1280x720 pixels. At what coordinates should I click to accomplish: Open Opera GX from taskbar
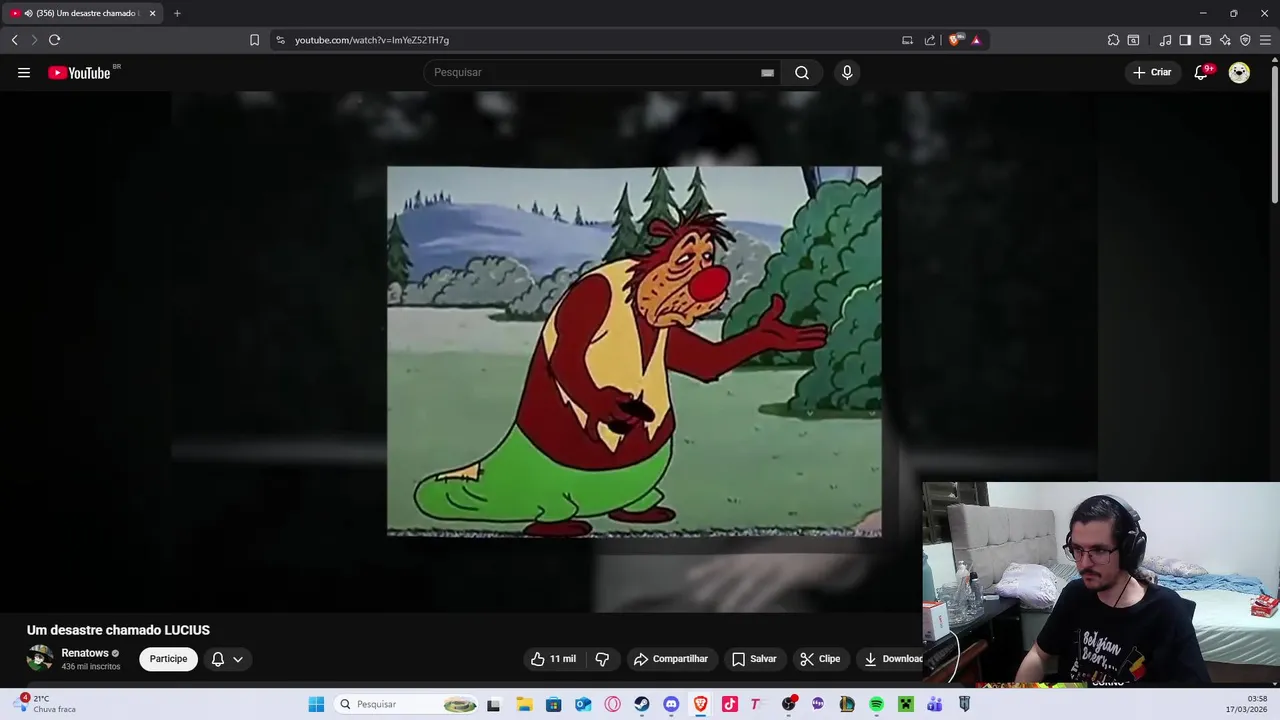click(612, 704)
